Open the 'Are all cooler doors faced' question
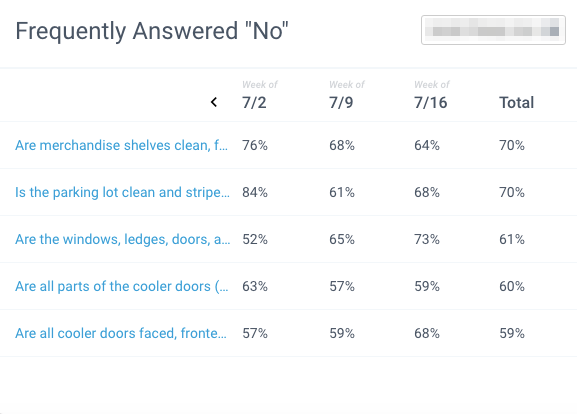Viewport: 577px width, 414px height. (121, 333)
